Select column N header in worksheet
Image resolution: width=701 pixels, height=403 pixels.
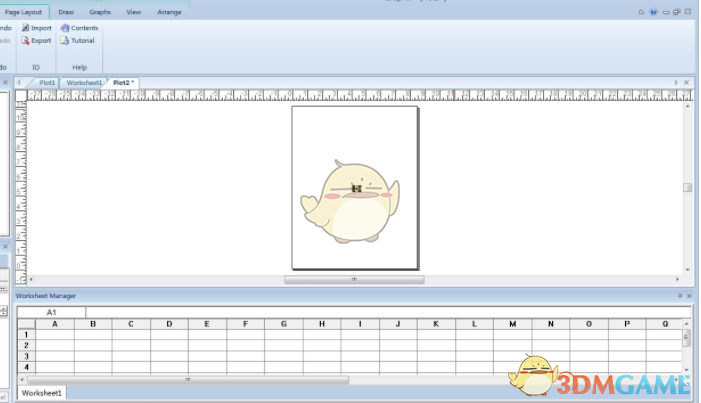(551, 324)
